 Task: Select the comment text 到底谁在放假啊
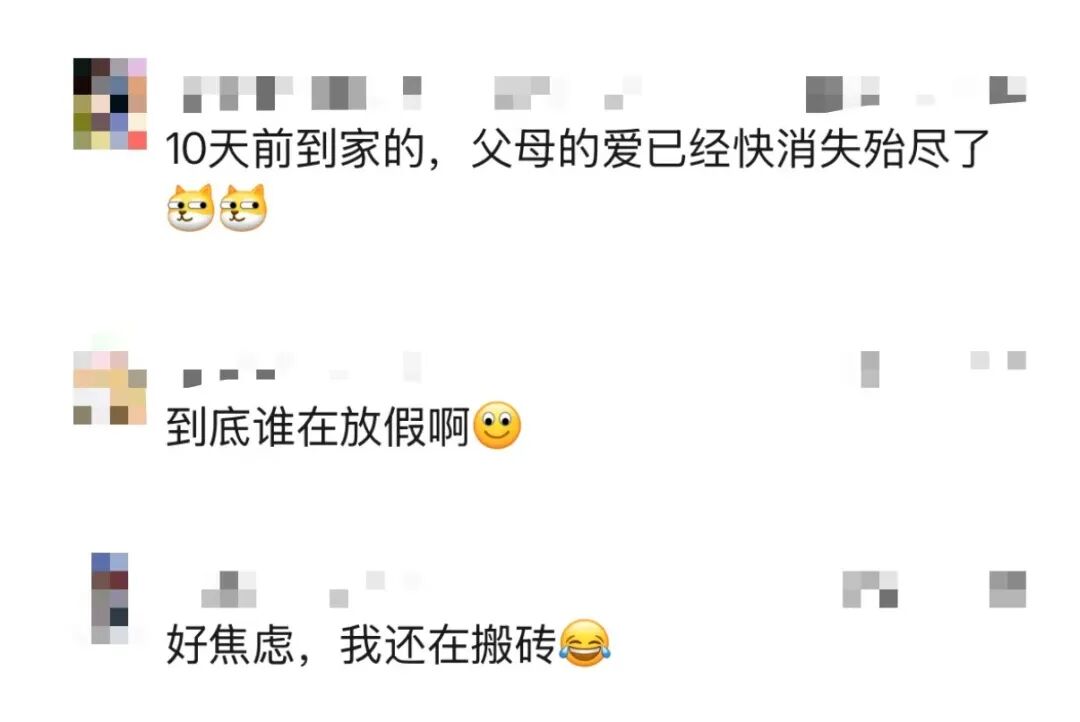318,427
